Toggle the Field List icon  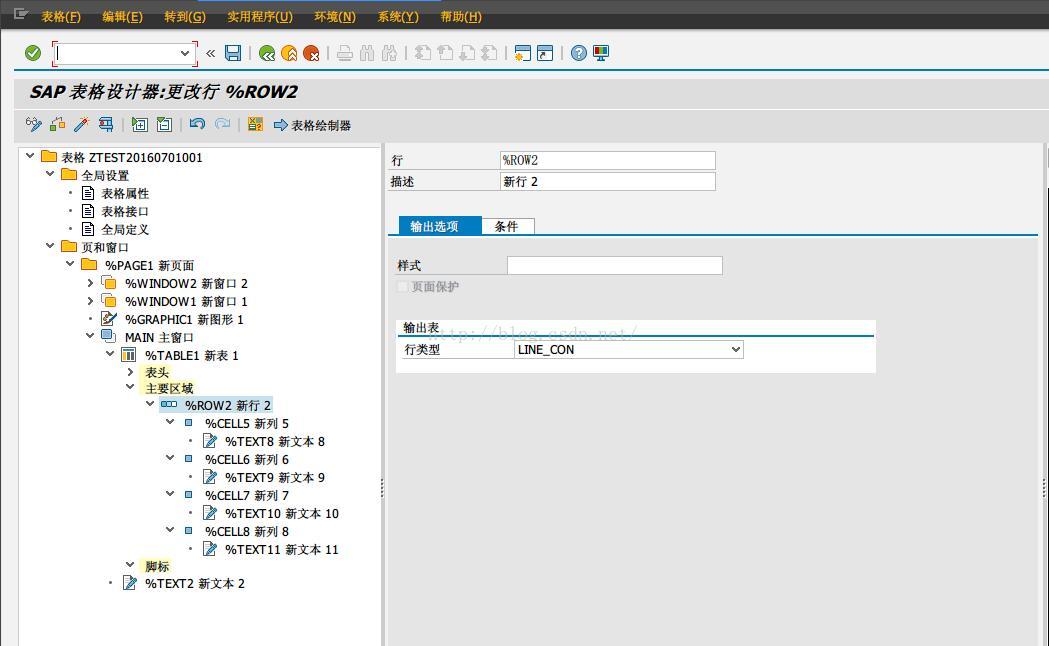point(256,124)
